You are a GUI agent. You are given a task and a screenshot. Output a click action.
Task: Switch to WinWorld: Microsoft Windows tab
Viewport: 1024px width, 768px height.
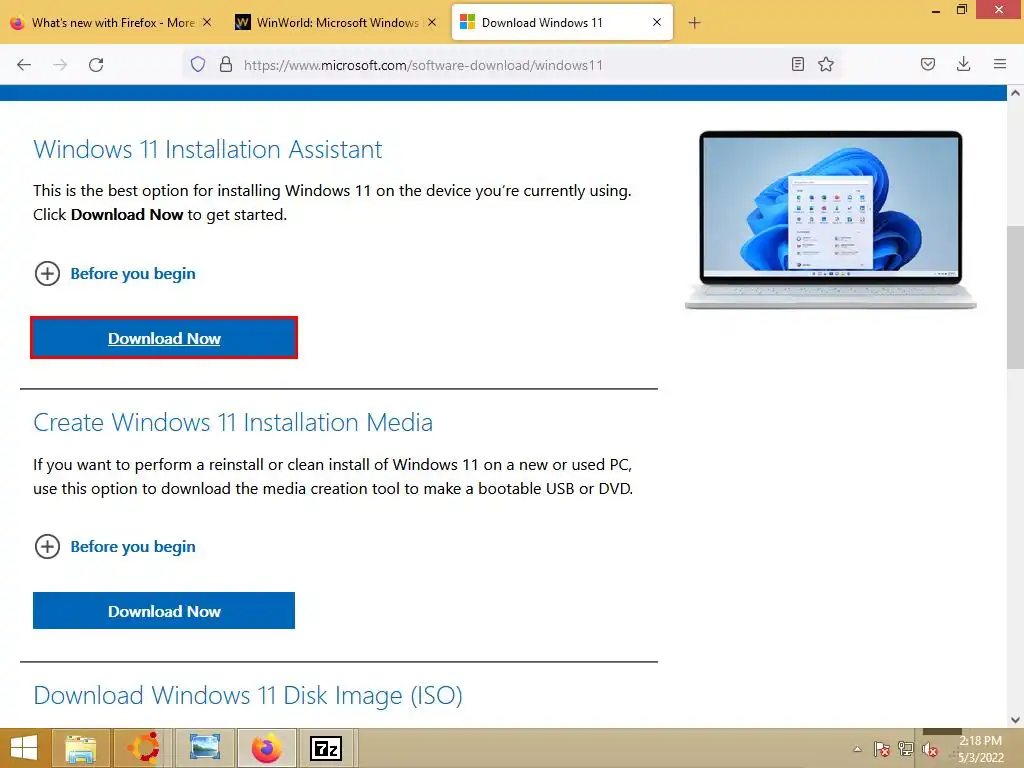click(x=336, y=23)
